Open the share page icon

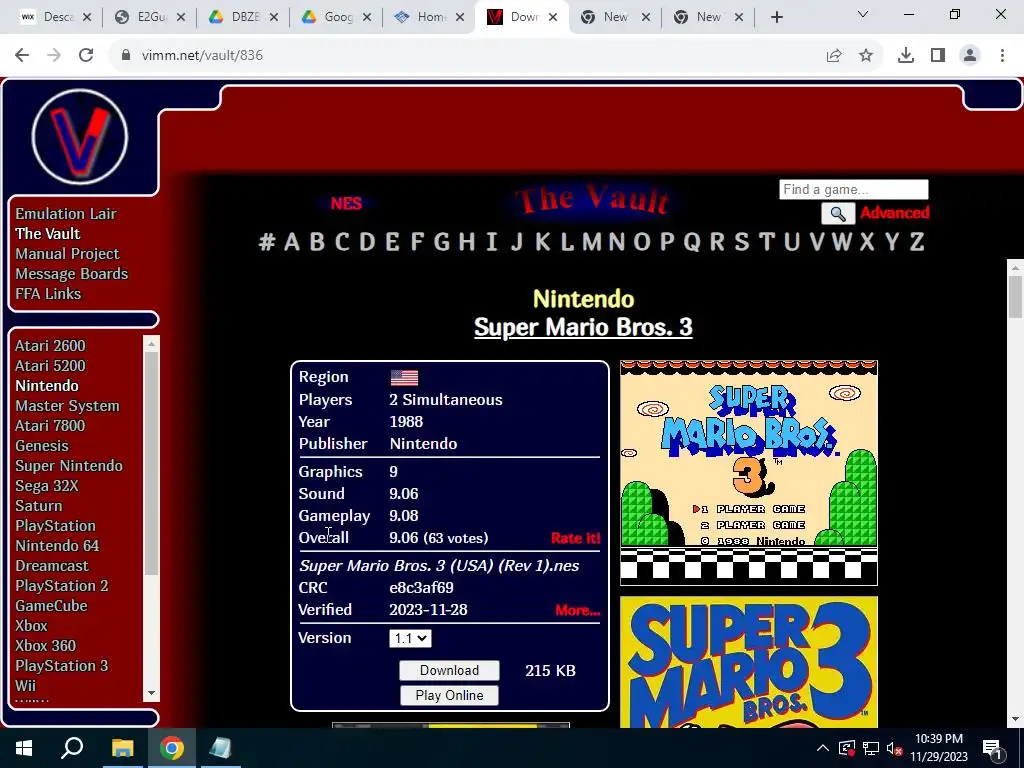(834, 56)
